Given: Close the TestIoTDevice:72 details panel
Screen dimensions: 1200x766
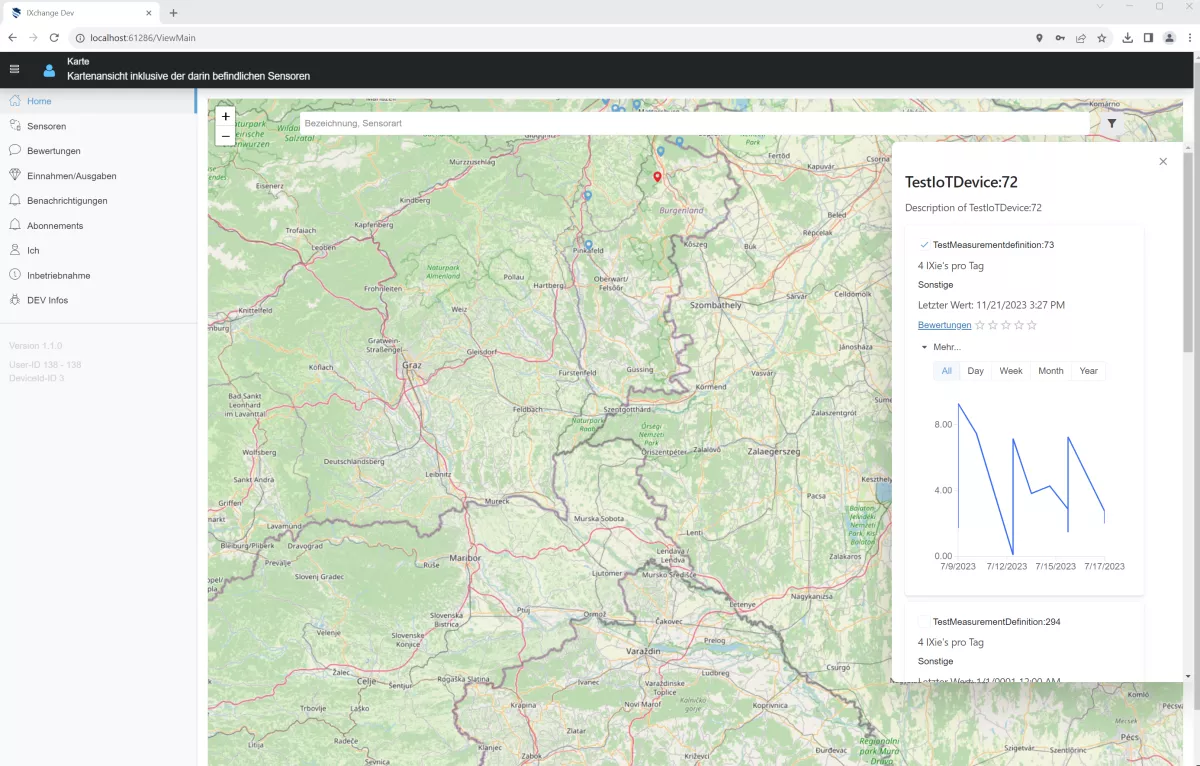Looking at the screenshot, I should [1162, 162].
